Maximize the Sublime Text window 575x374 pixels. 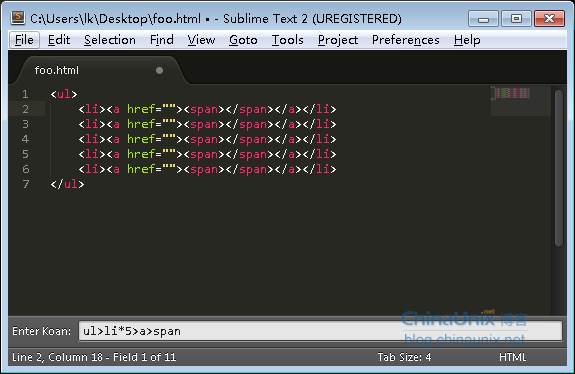coord(516,19)
